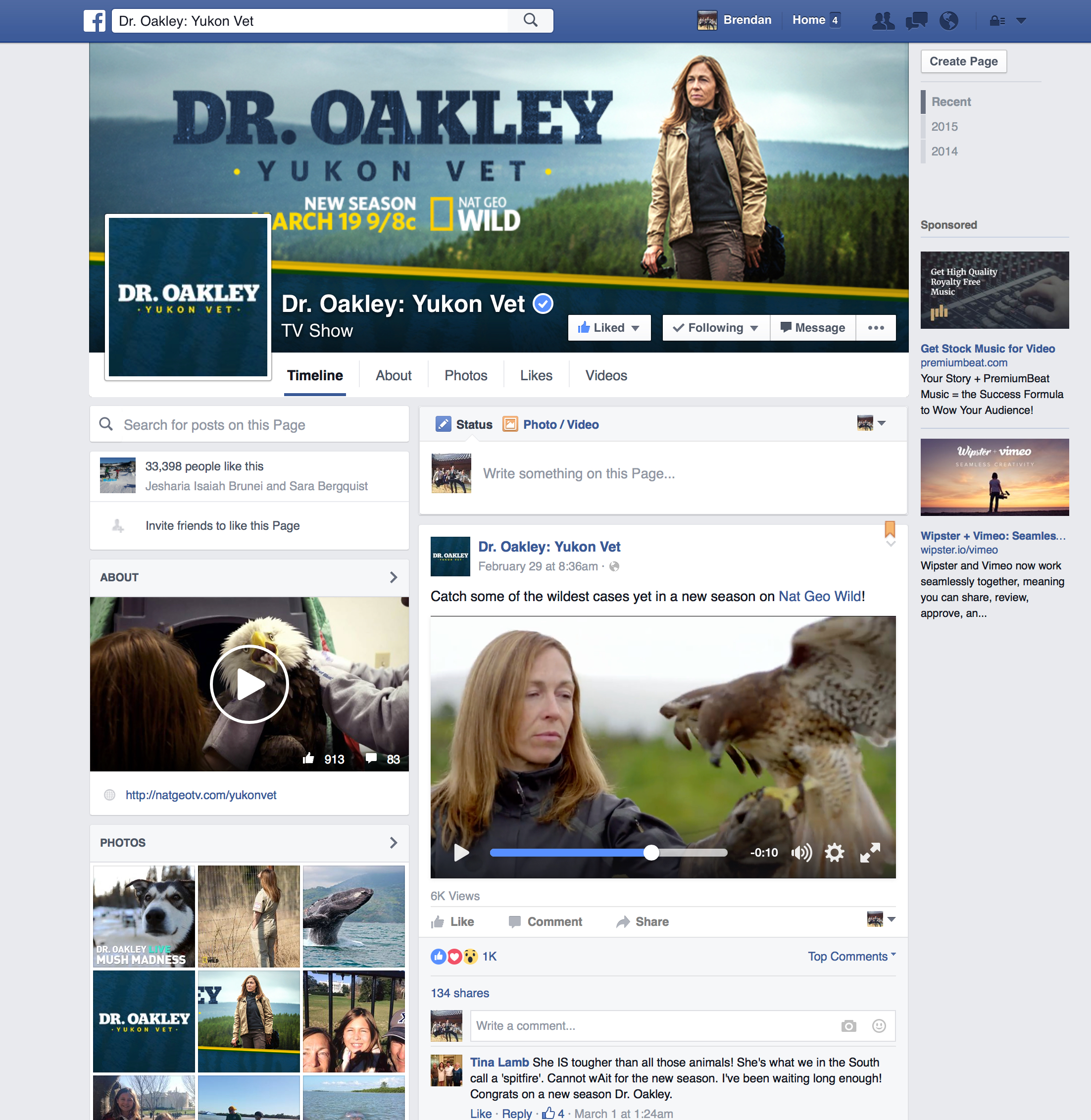Click Invite friends to like this Page
Viewport: 1091px width, 1120px height.
[222, 526]
